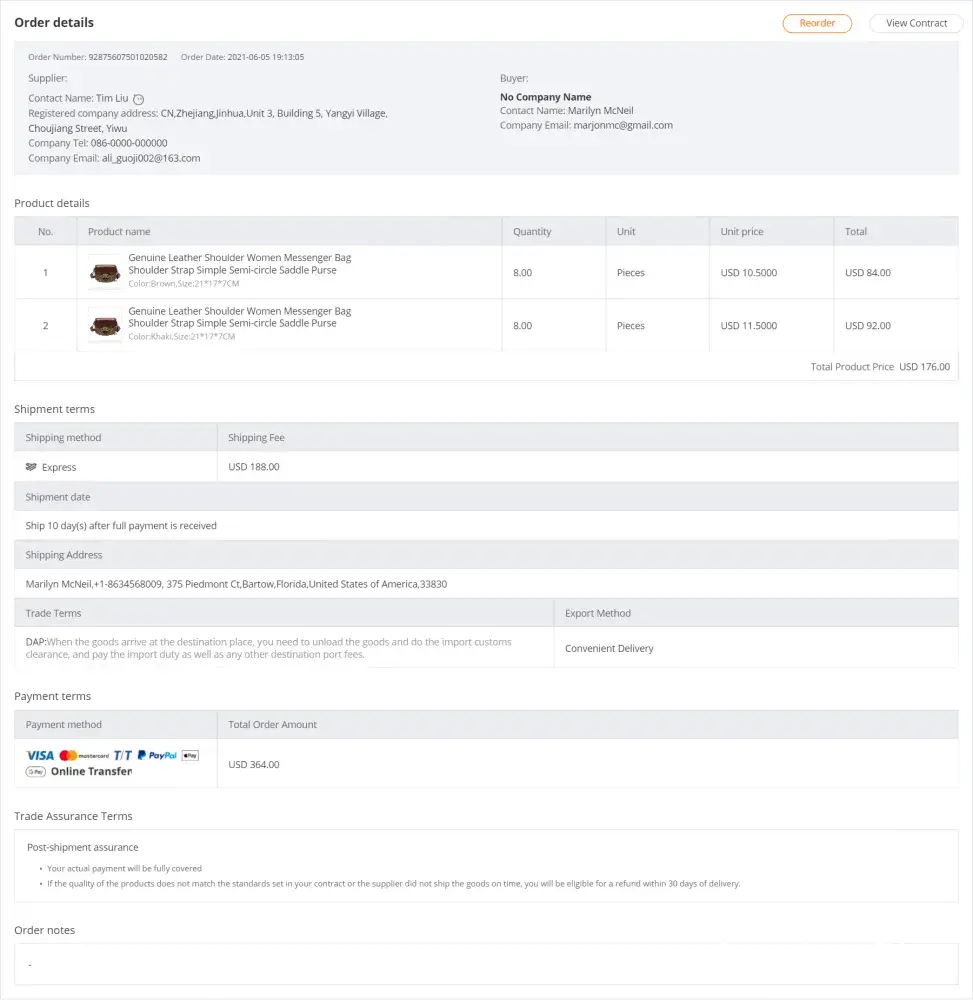Click the Online Transfer payment label
Image resolution: width=973 pixels, height=1000 pixels.
pos(91,772)
